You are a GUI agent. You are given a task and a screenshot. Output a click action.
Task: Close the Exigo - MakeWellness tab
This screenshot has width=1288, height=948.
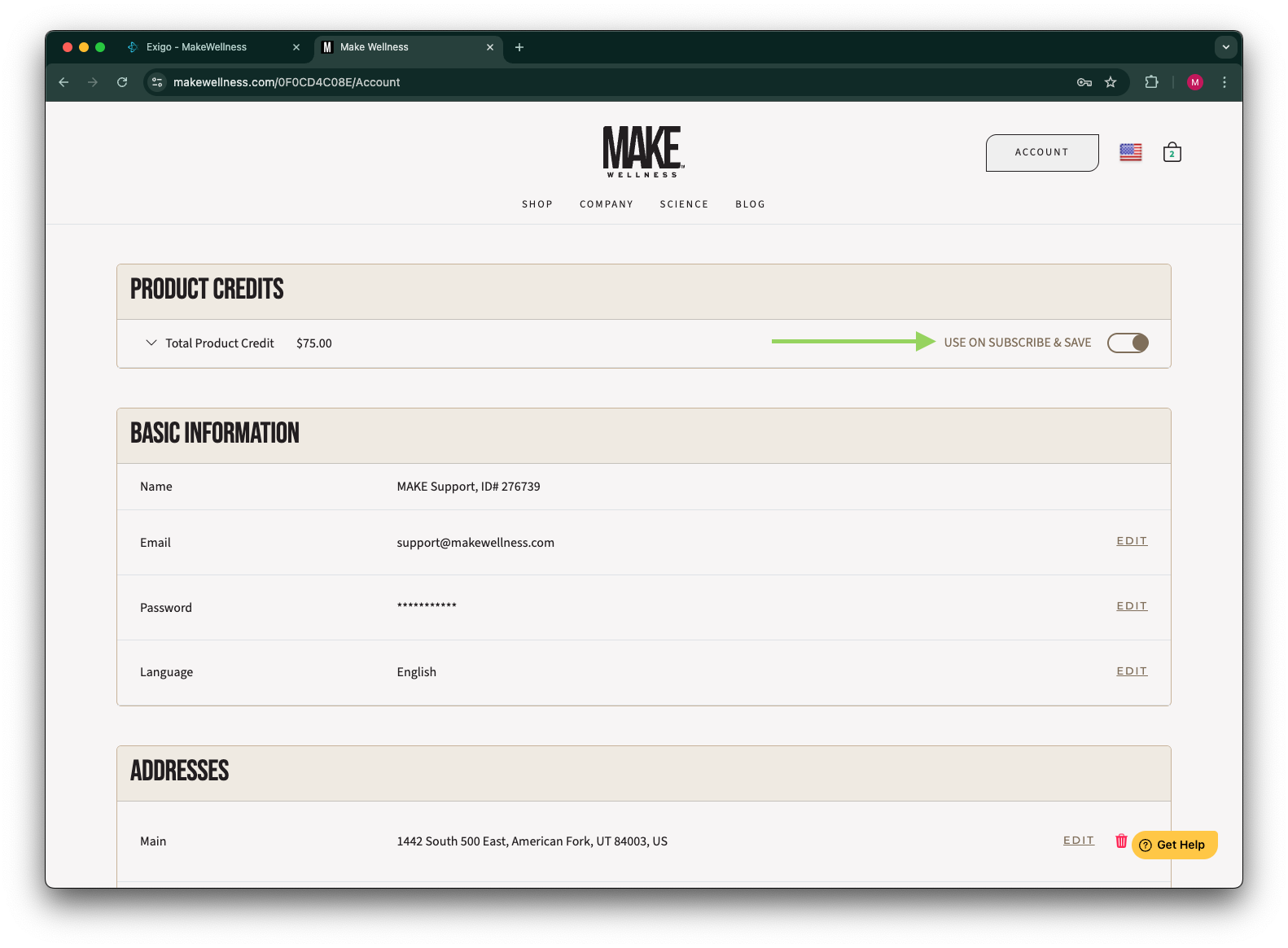tap(296, 47)
